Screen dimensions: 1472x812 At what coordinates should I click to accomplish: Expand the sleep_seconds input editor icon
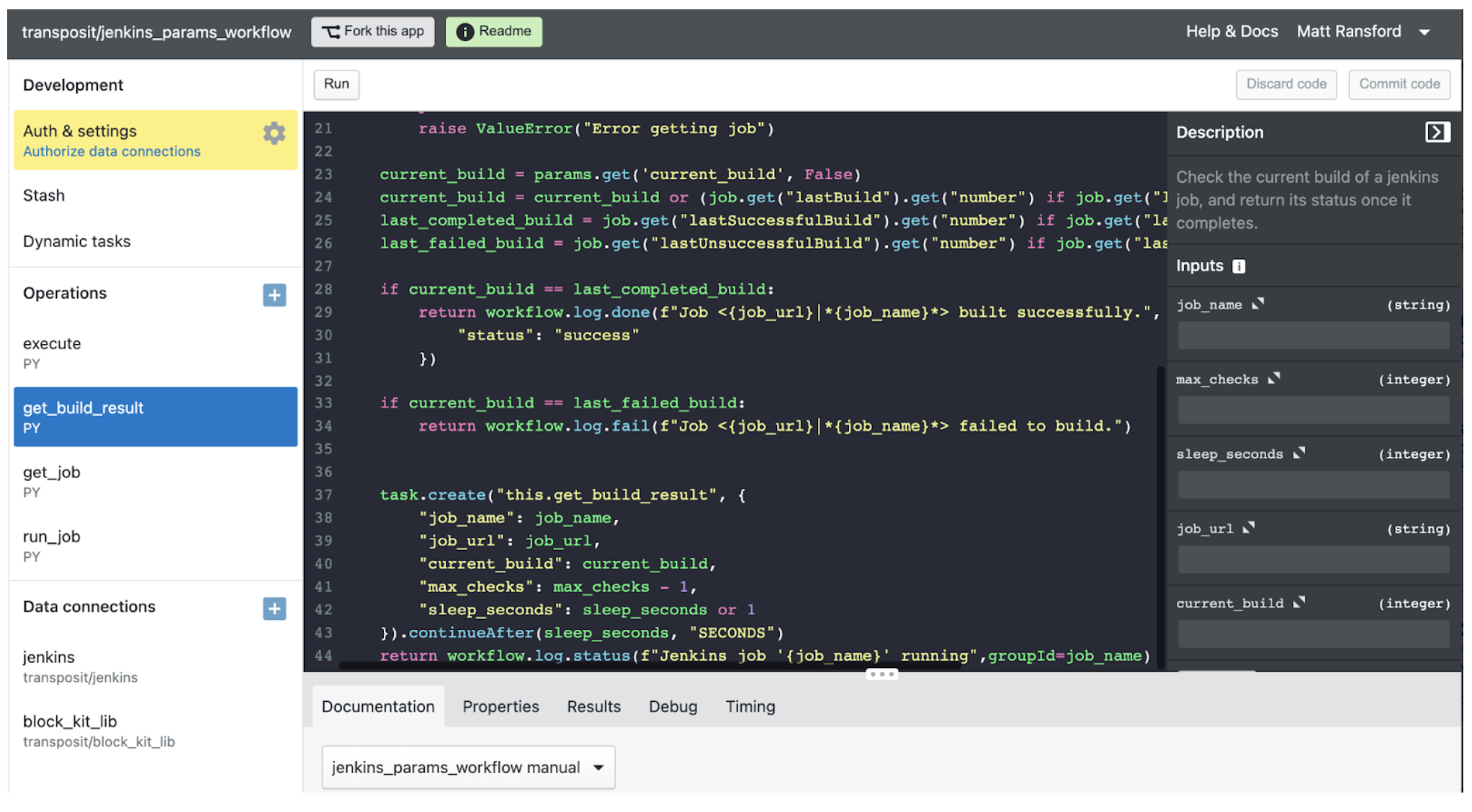(x=1299, y=454)
